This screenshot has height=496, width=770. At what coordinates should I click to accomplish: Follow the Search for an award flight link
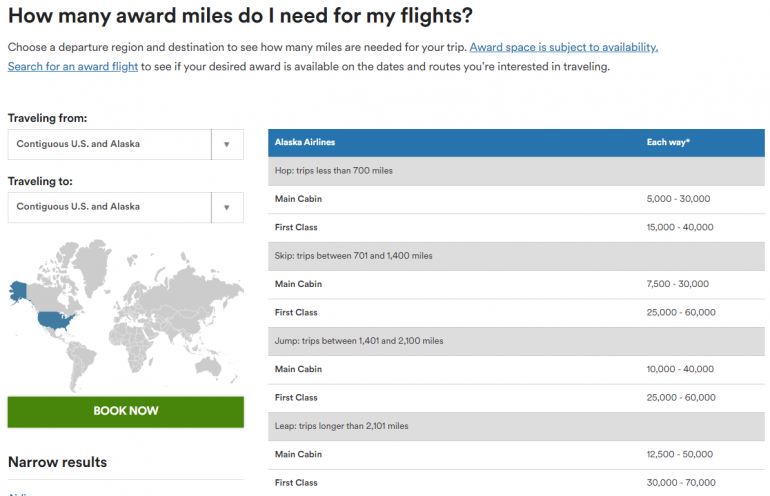(70, 66)
